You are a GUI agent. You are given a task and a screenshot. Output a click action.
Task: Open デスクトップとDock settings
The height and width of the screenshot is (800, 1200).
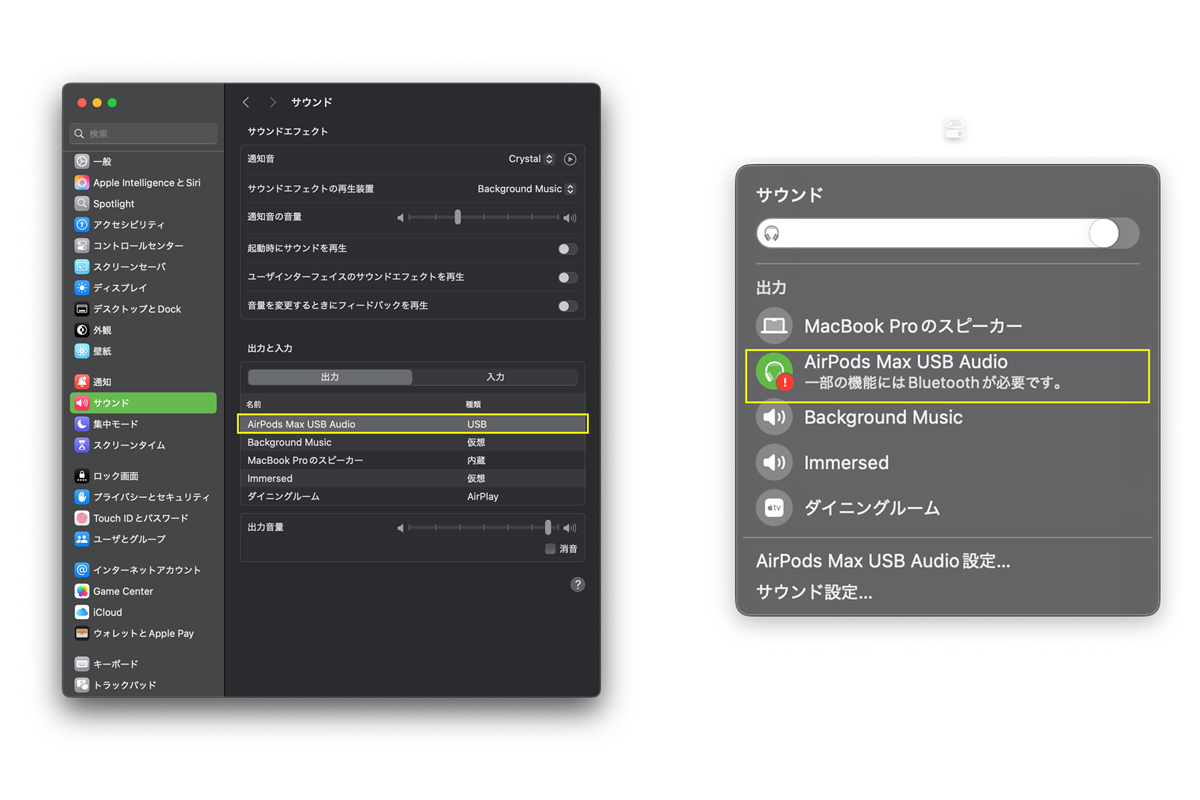pos(143,309)
